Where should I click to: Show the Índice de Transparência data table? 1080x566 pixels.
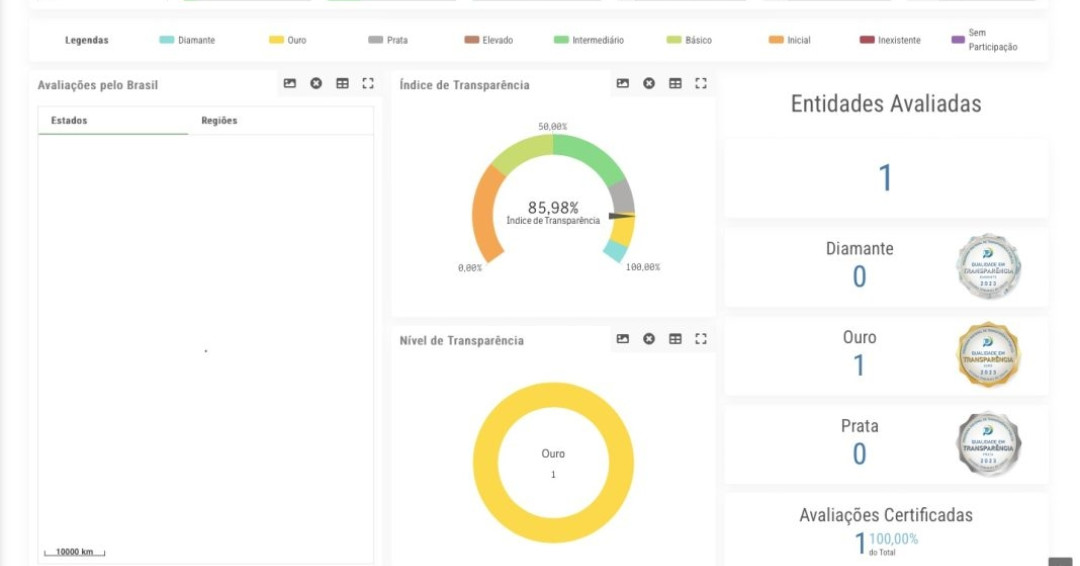click(675, 84)
